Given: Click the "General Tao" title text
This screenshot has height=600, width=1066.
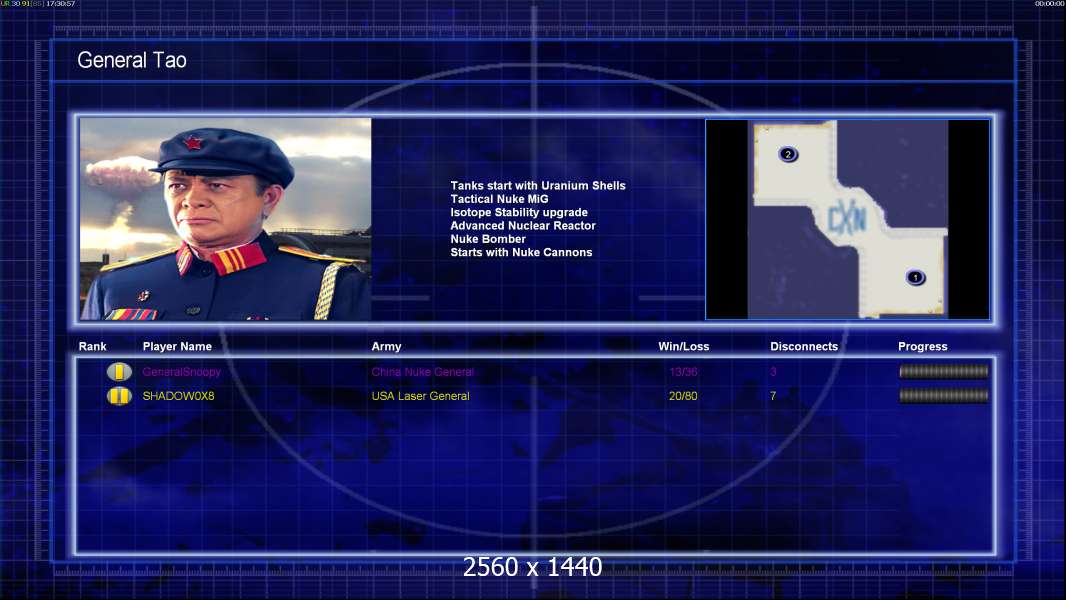Looking at the screenshot, I should point(132,60).
